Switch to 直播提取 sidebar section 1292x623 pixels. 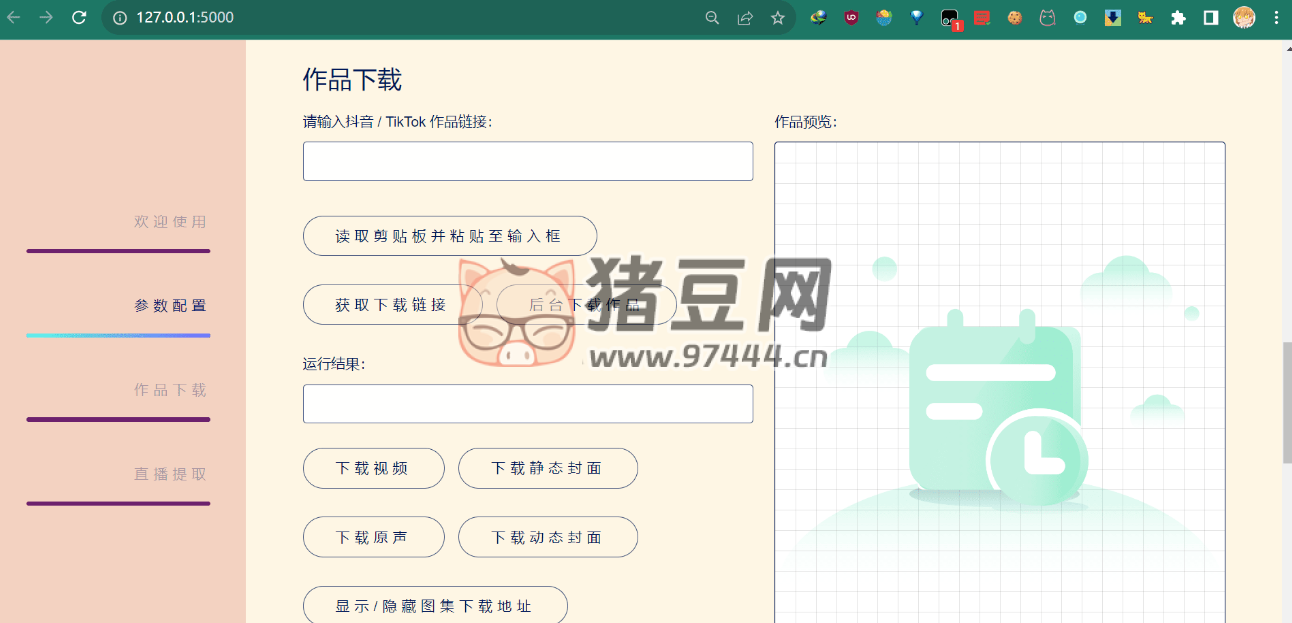(170, 474)
